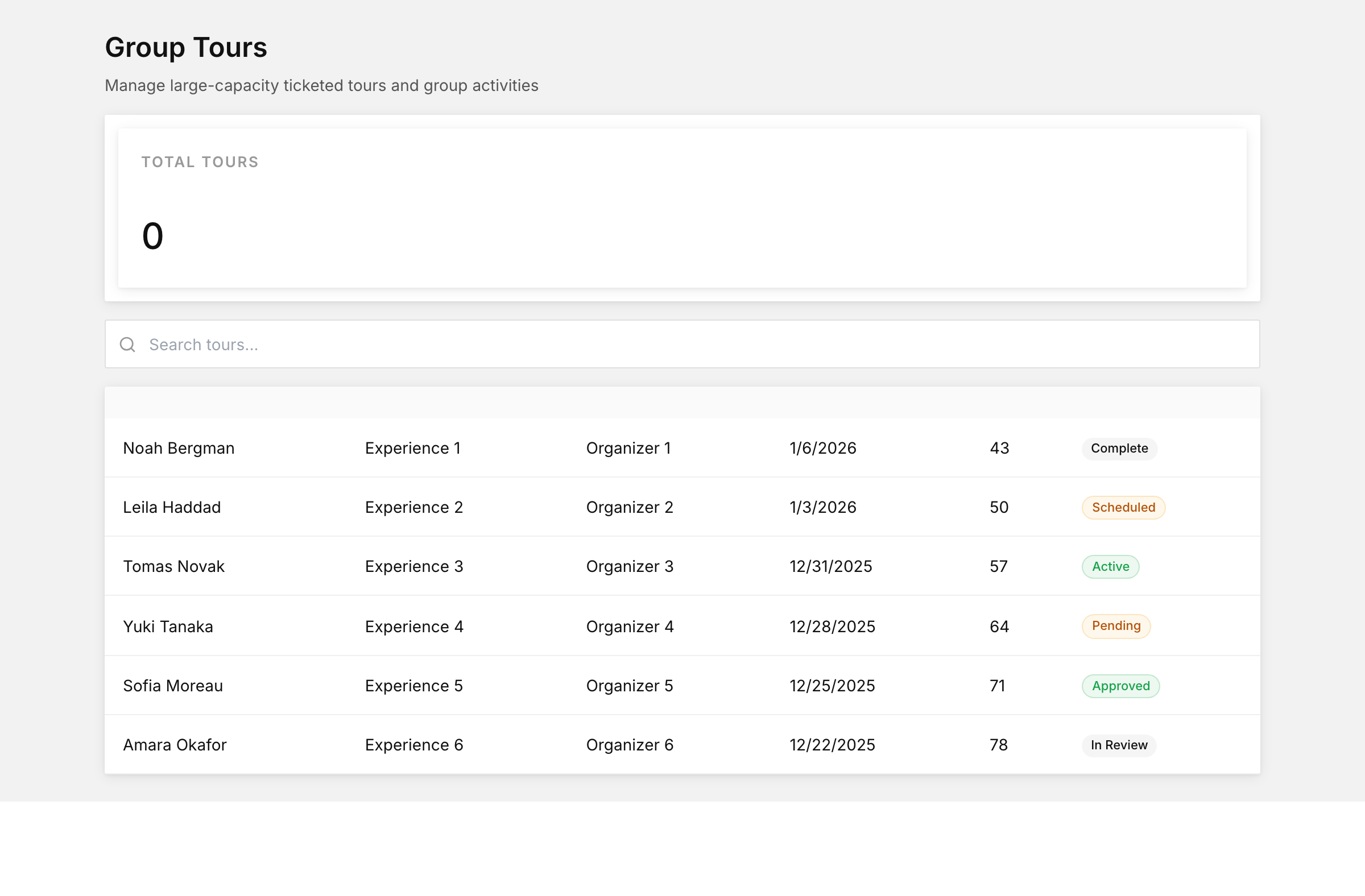Select Sofia Moreau name cell
The width and height of the screenshot is (1365, 896).
pyautogui.click(x=173, y=686)
